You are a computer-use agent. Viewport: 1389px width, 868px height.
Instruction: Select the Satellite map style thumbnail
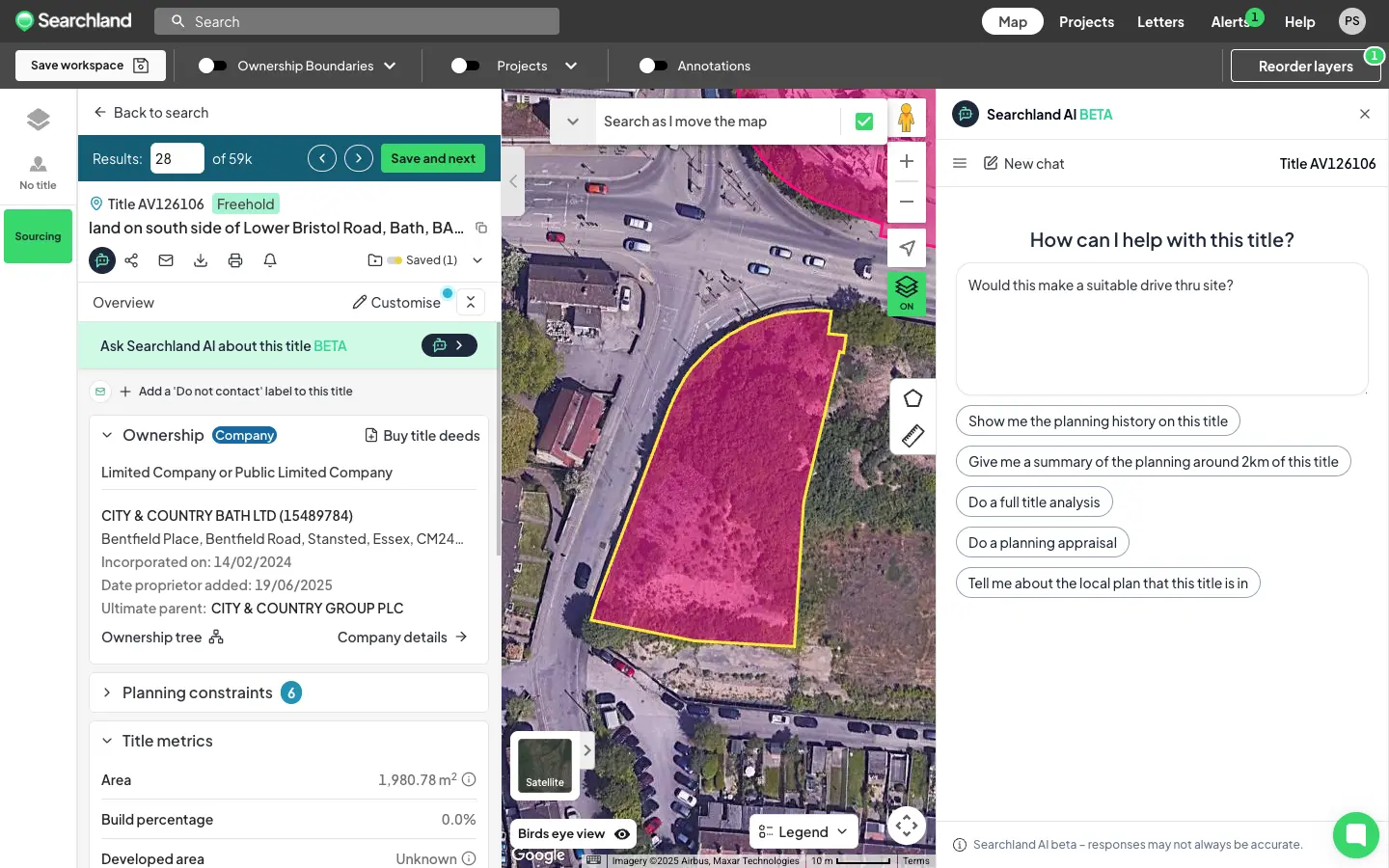click(544, 765)
